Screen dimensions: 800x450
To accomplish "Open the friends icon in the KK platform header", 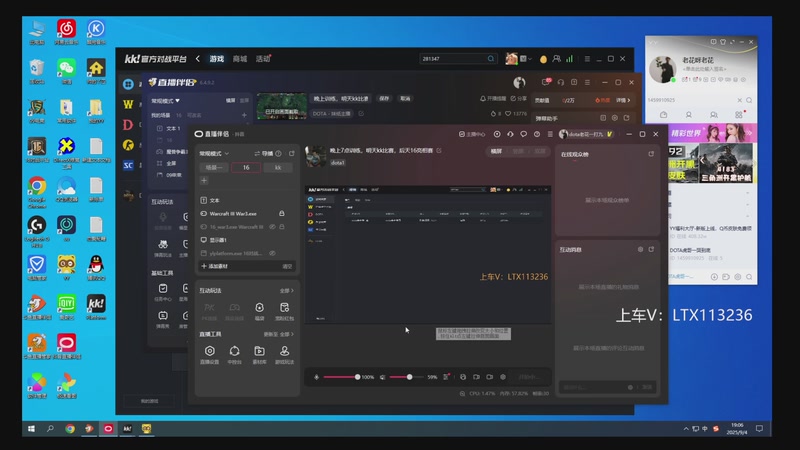I will click(556, 59).
